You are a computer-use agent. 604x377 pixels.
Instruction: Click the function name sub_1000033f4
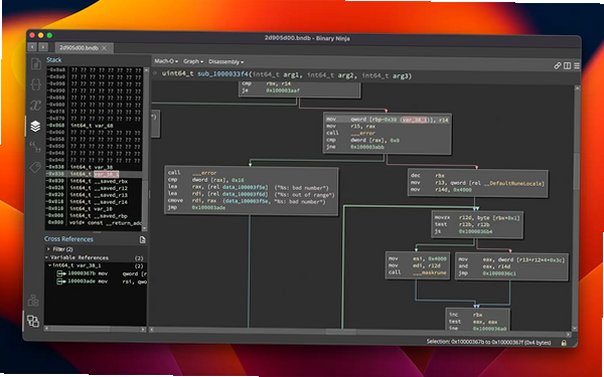pyautogui.click(x=223, y=74)
